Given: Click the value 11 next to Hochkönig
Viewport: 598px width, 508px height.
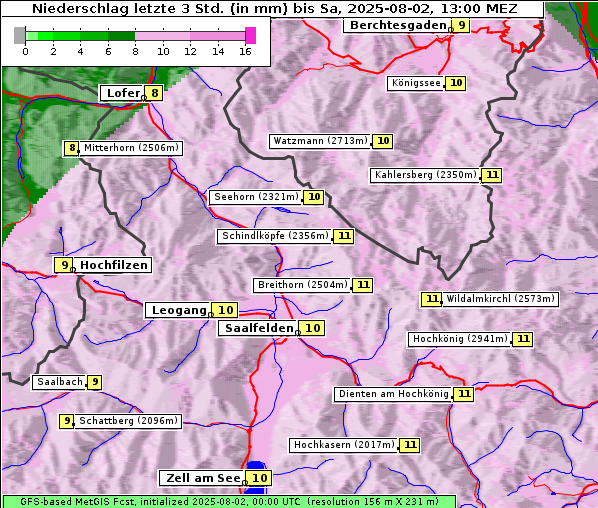Looking at the screenshot, I should [x=523, y=339].
